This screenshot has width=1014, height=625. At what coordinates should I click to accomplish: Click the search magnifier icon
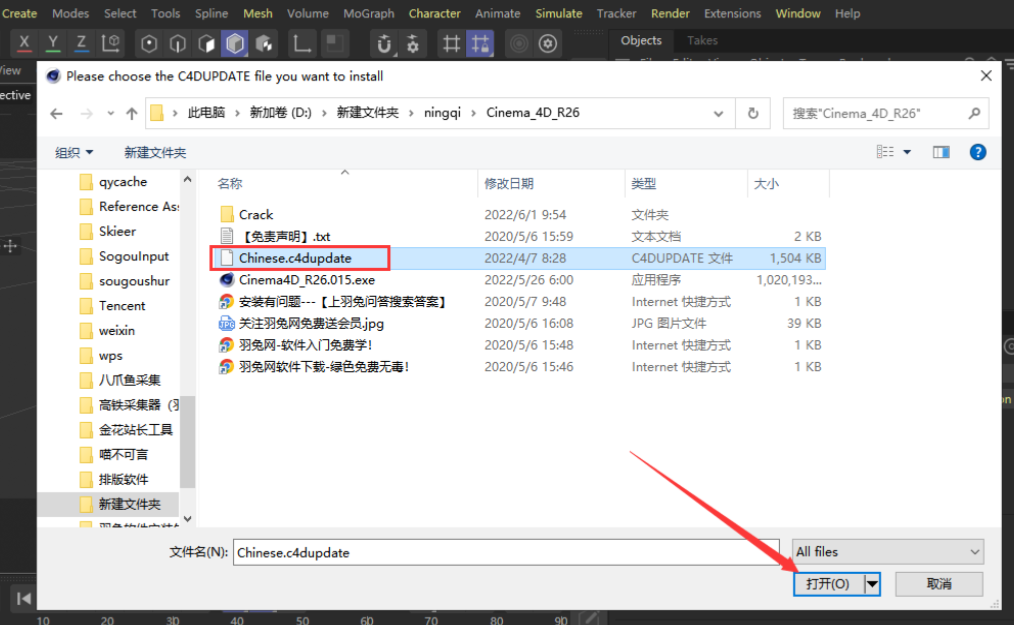pos(974,114)
